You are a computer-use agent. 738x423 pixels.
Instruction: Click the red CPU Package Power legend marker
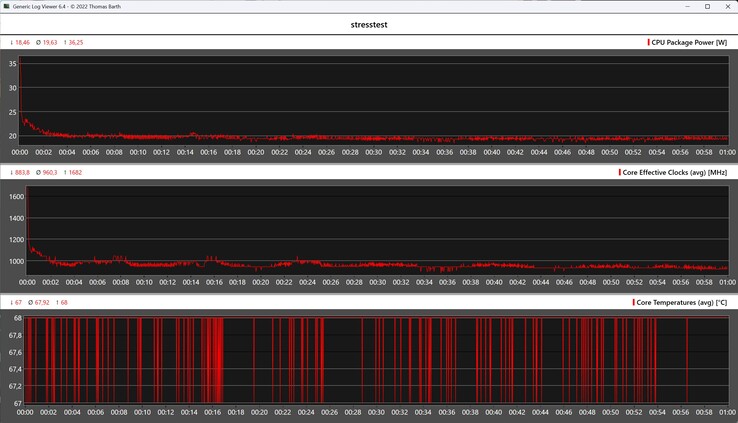(647, 43)
